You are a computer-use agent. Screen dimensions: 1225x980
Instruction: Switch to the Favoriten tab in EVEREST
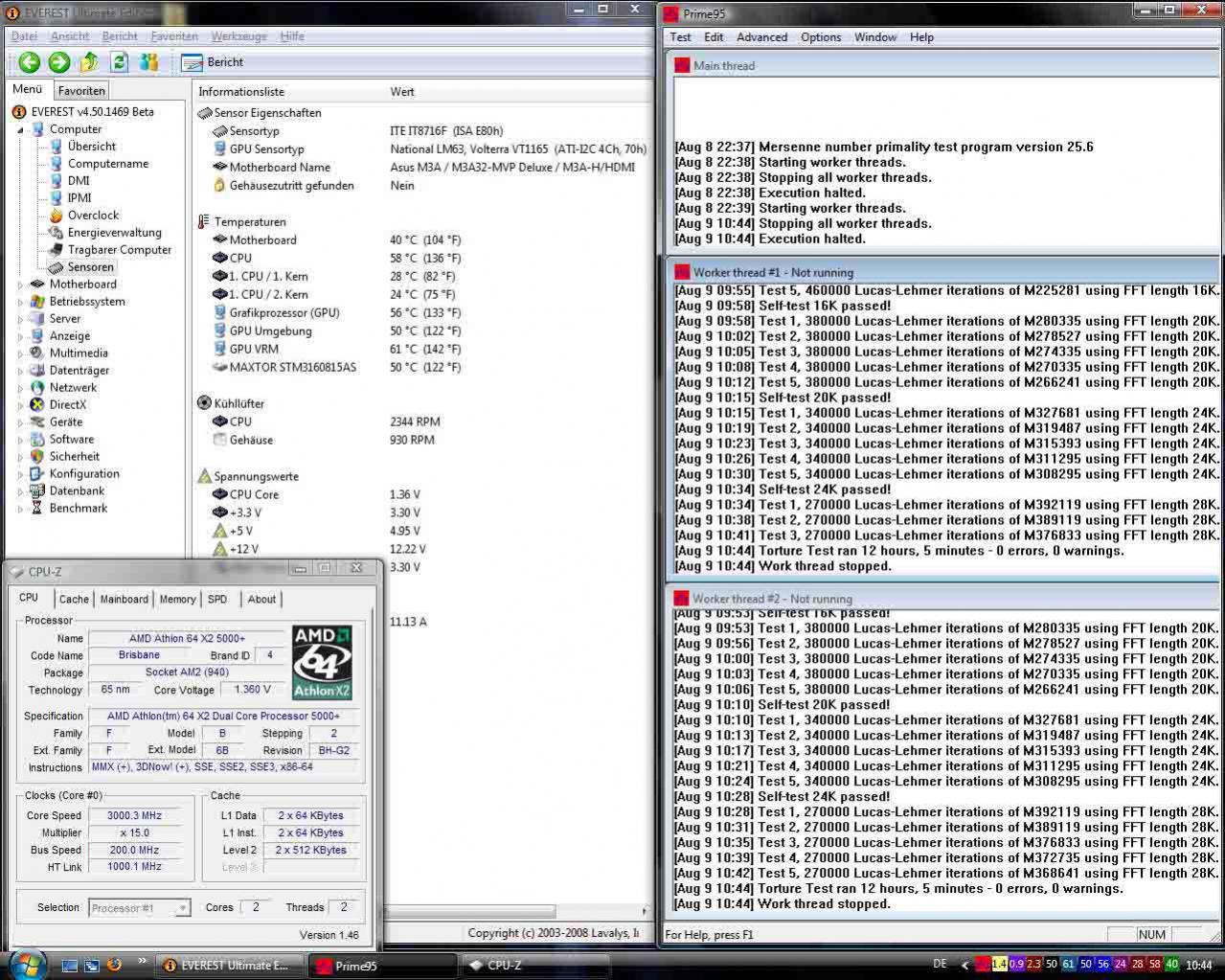tap(81, 91)
